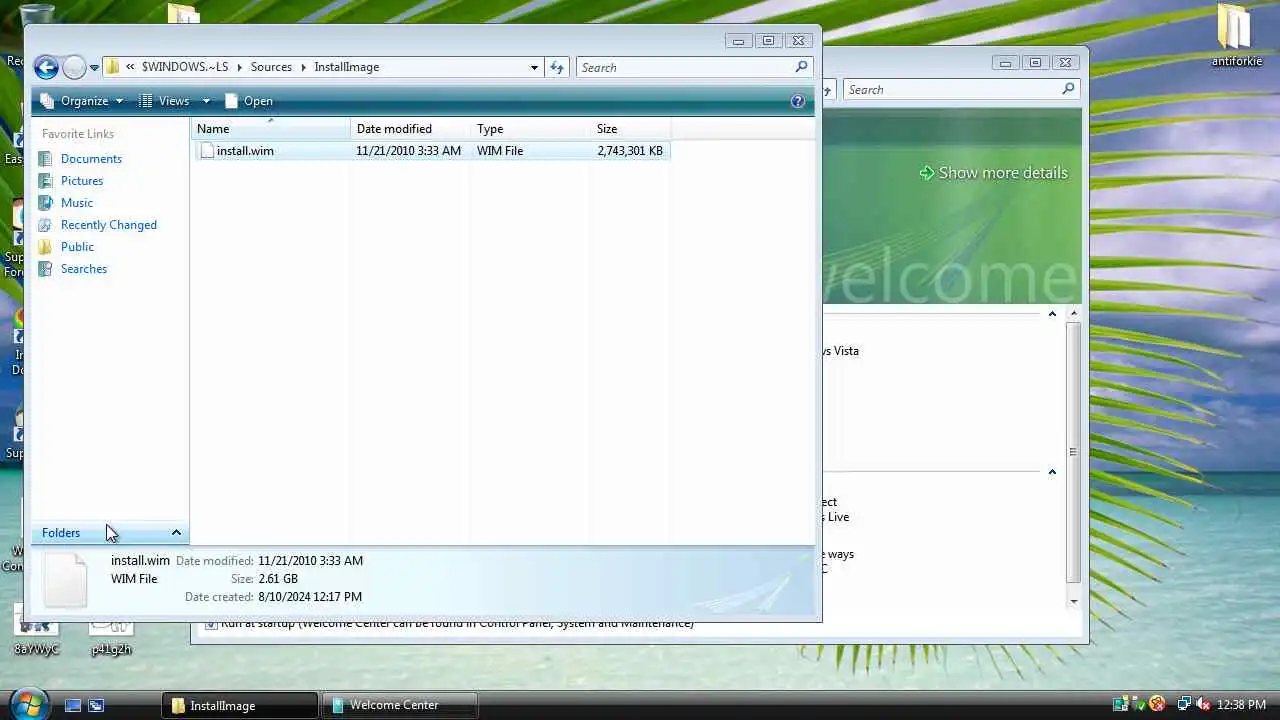This screenshot has width=1280, height=720.
Task: Open Documents in Favorite Links
Action: (x=91, y=159)
